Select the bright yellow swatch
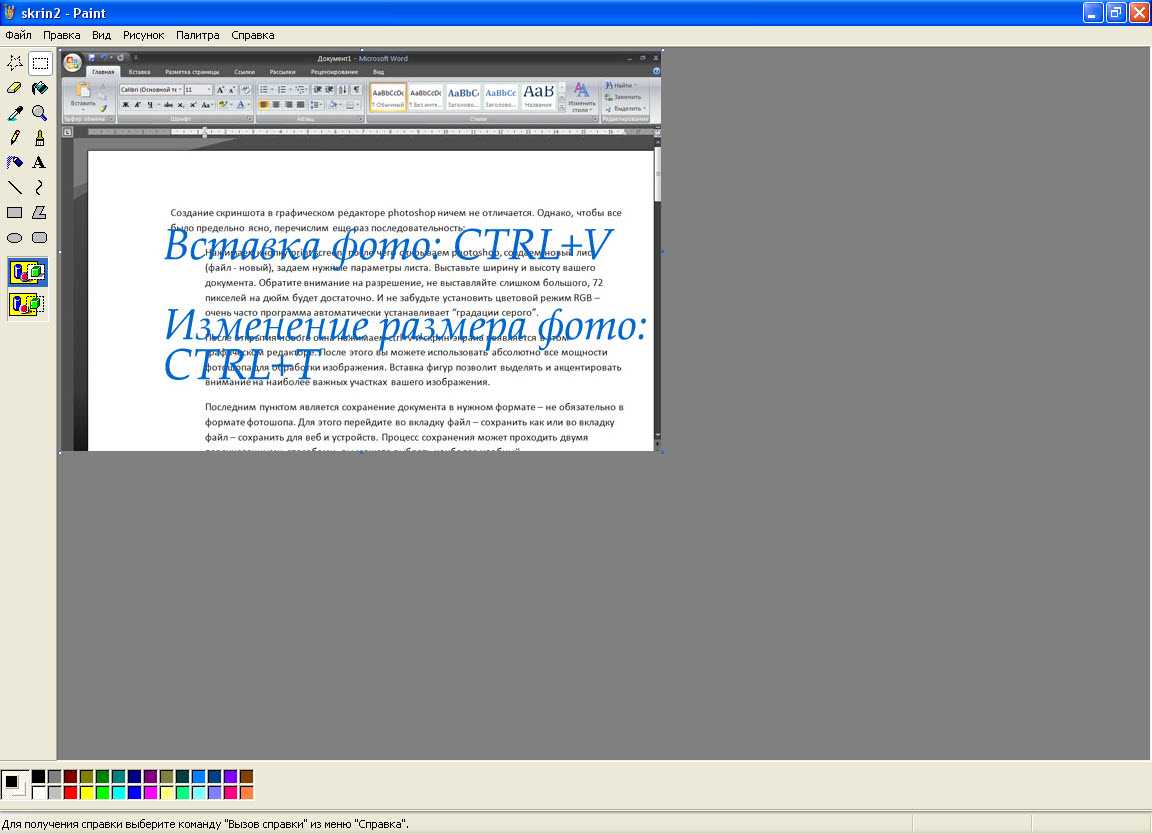This screenshot has width=1152, height=834. [x=87, y=793]
